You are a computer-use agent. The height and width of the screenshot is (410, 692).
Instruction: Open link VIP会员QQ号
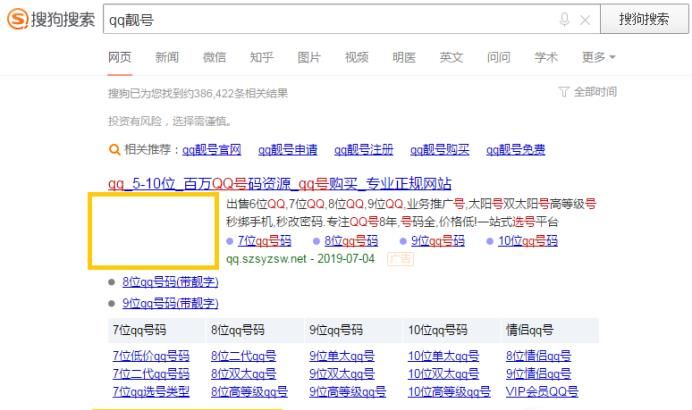coord(542,392)
